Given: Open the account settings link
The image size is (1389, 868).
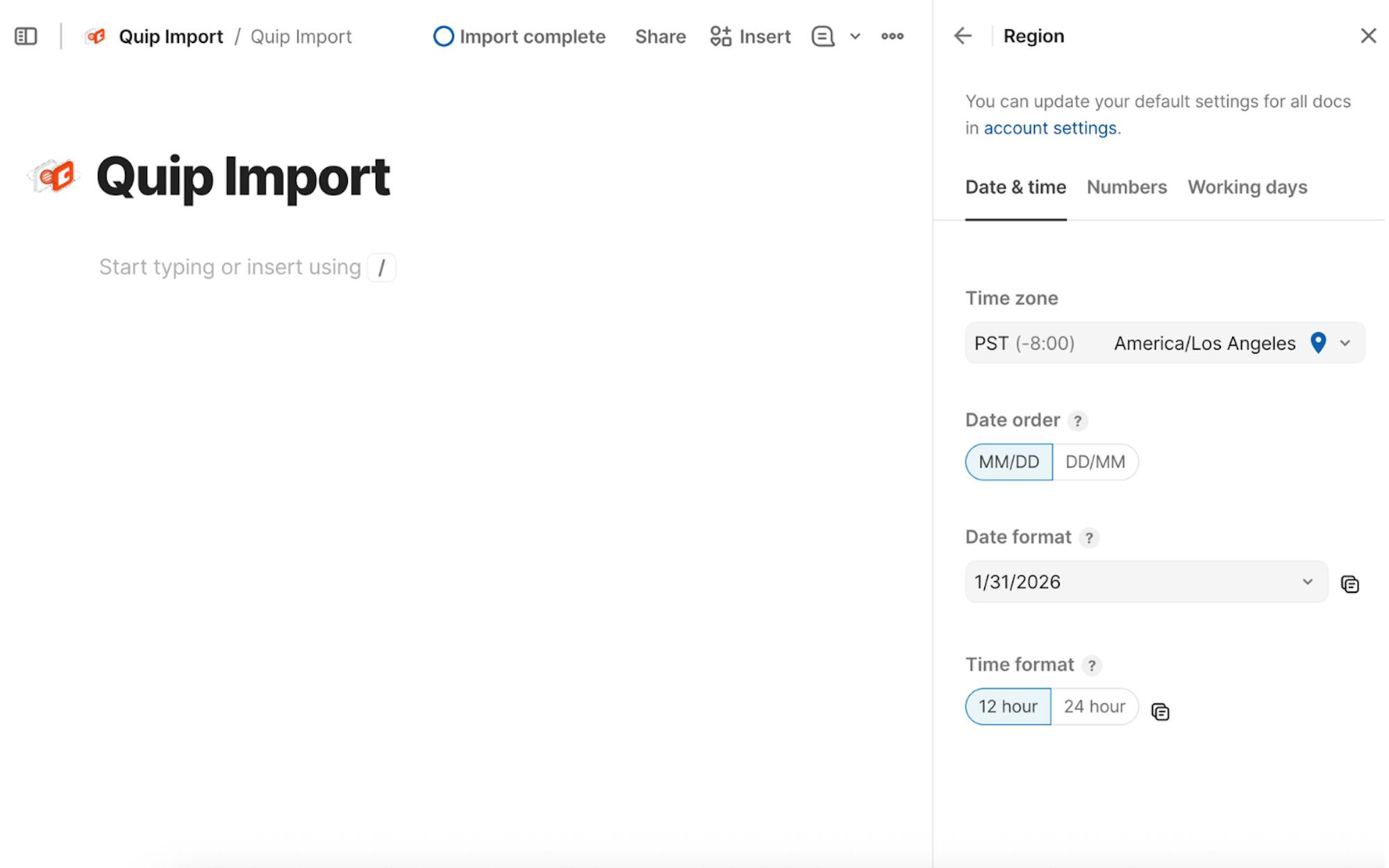Looking at the screenshot, I should tap(1049, 128).
